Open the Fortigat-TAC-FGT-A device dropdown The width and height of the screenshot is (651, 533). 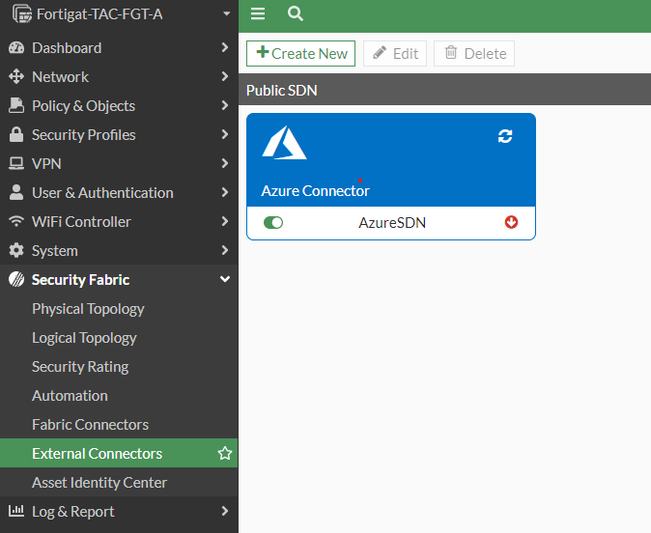[227, 15]
